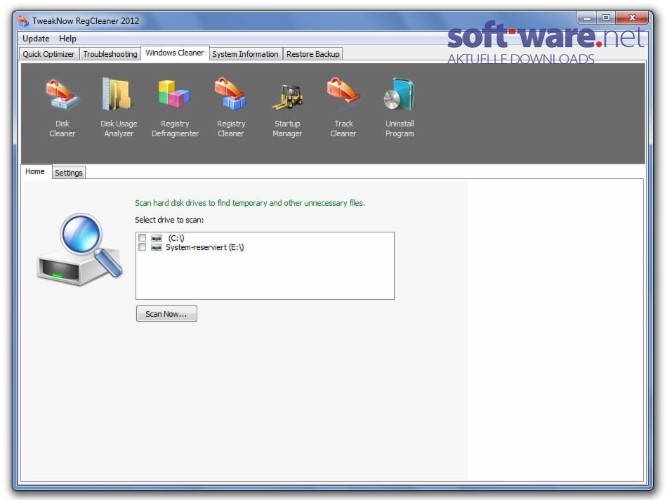Select the Windows Cleaner tab
The width and height of the screenshot is (665, 500).
(x=174, y=53)
